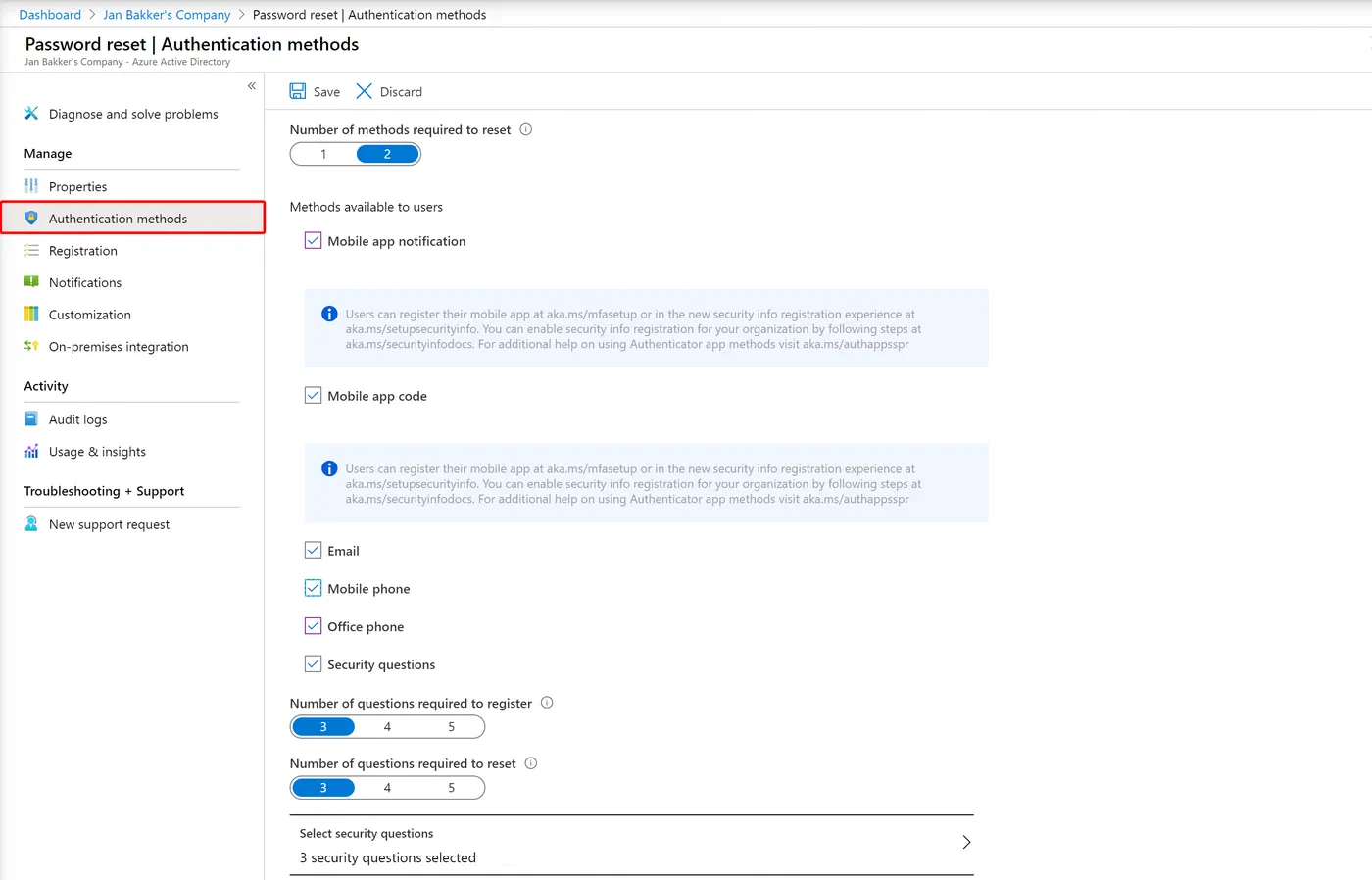The width and height of the screenshot is (1372, 880).
Task: Click the Save button label
Action: click(326, 91)
